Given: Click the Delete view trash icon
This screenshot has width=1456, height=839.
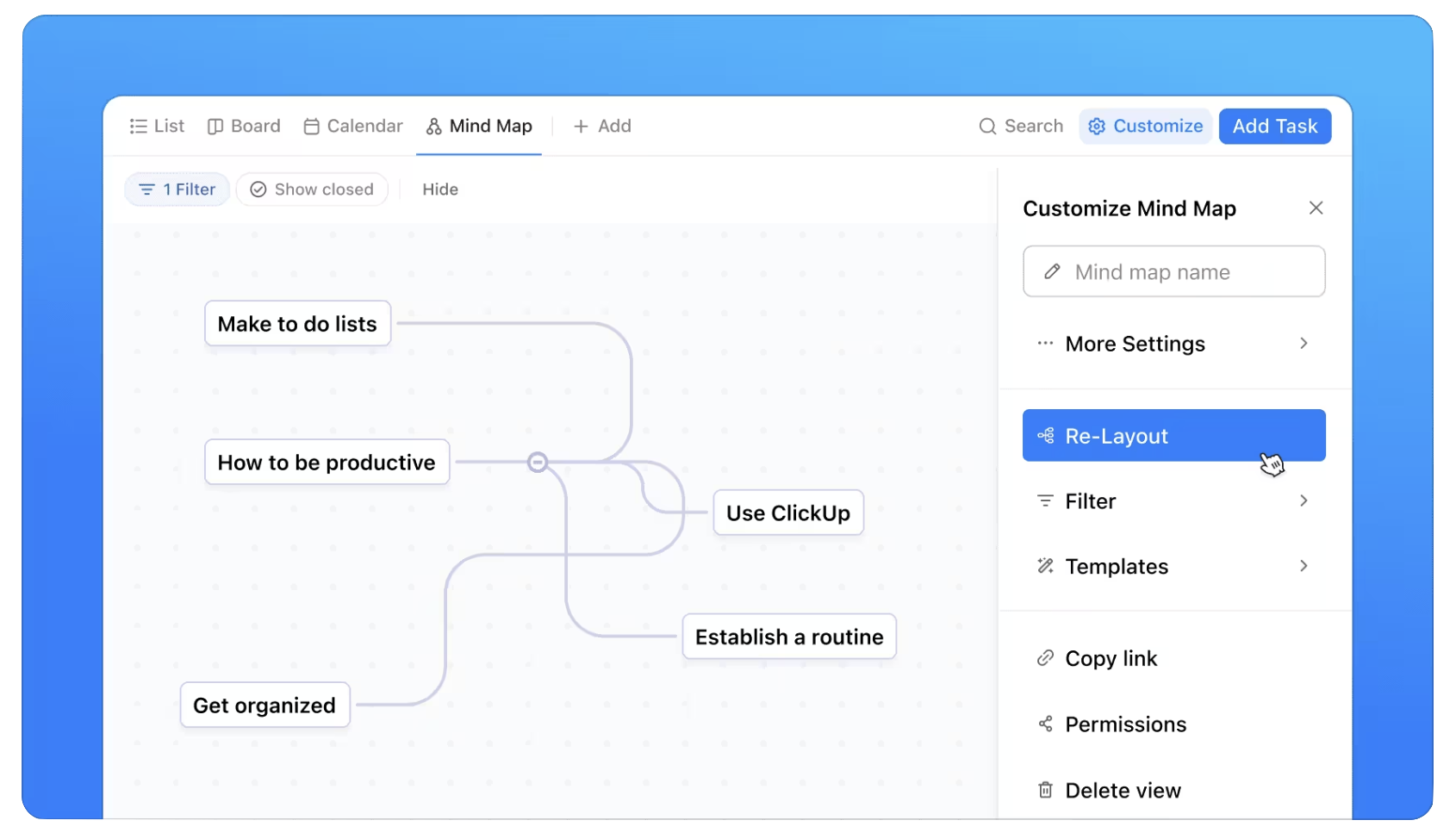Looking at the screenshot, I should [1045, 789].
